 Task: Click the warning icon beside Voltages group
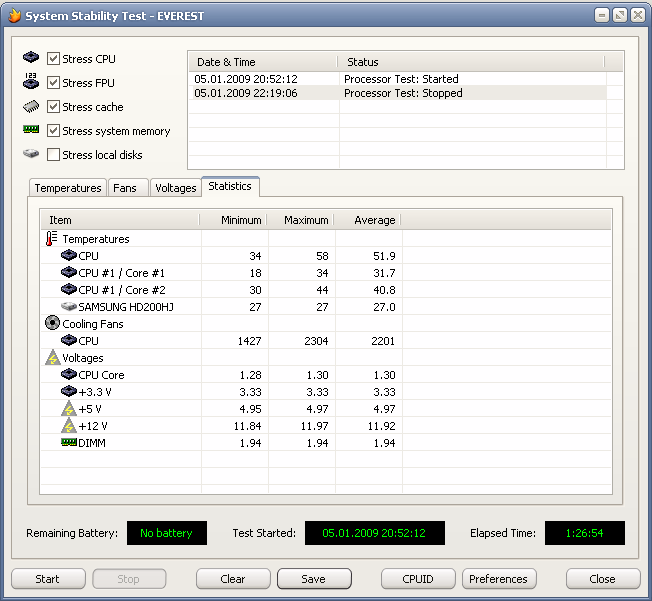pyautogui.click(x=52, y=358)
